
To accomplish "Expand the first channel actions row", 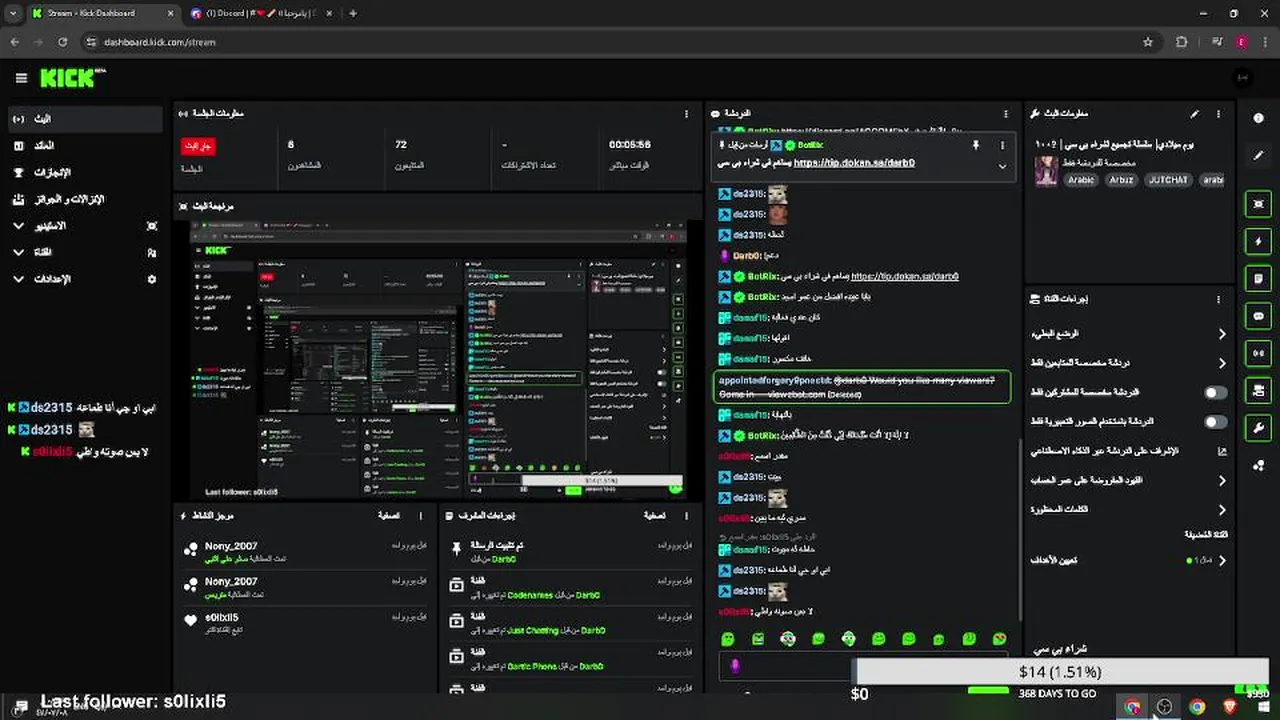I will (1128, 334).
